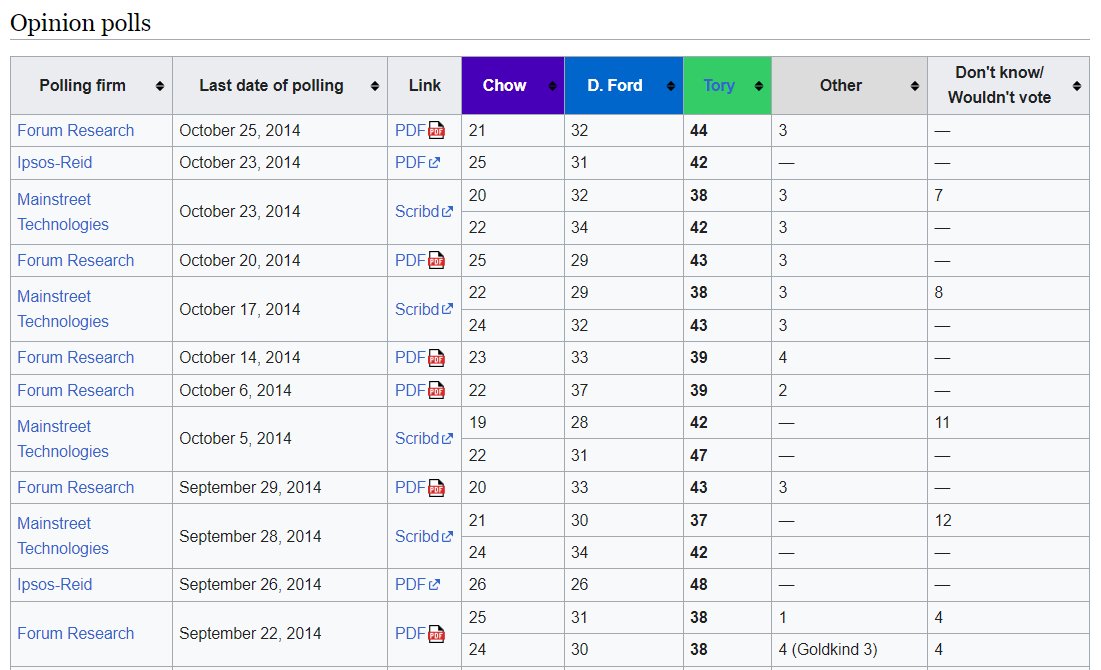Image resolution: width=1101 pixels, height=670 pixels.
Task: Click the purple Chow column header
Action: [504, 86]
